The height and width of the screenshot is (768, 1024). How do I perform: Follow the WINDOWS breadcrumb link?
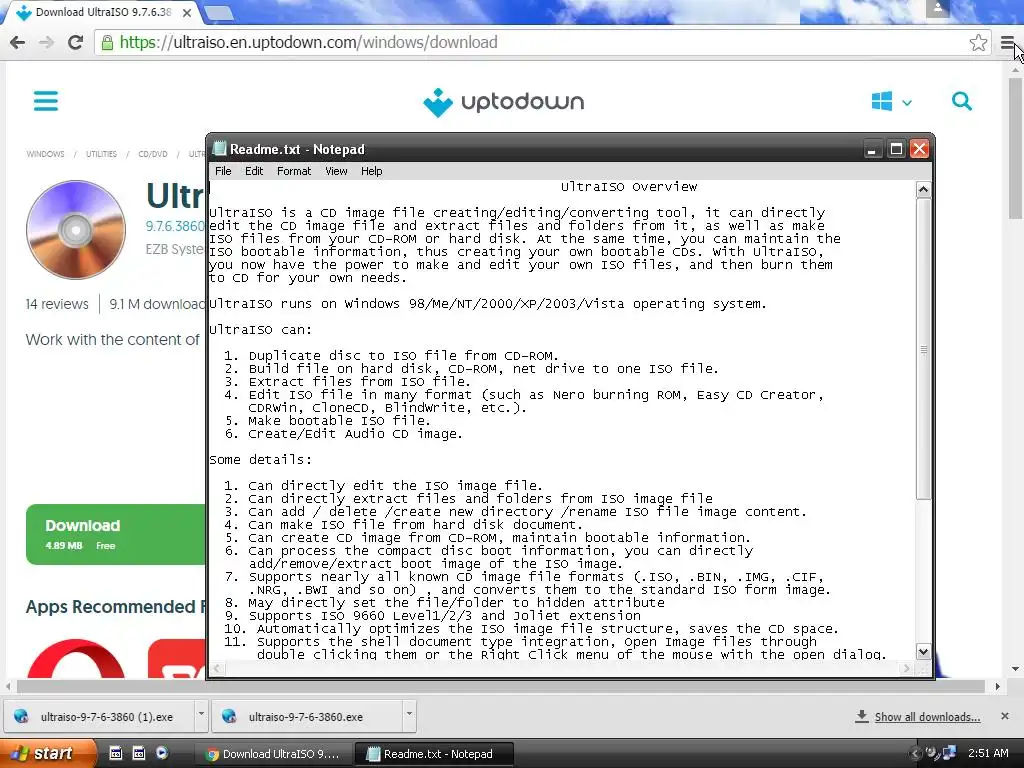(x=45, y=154)
